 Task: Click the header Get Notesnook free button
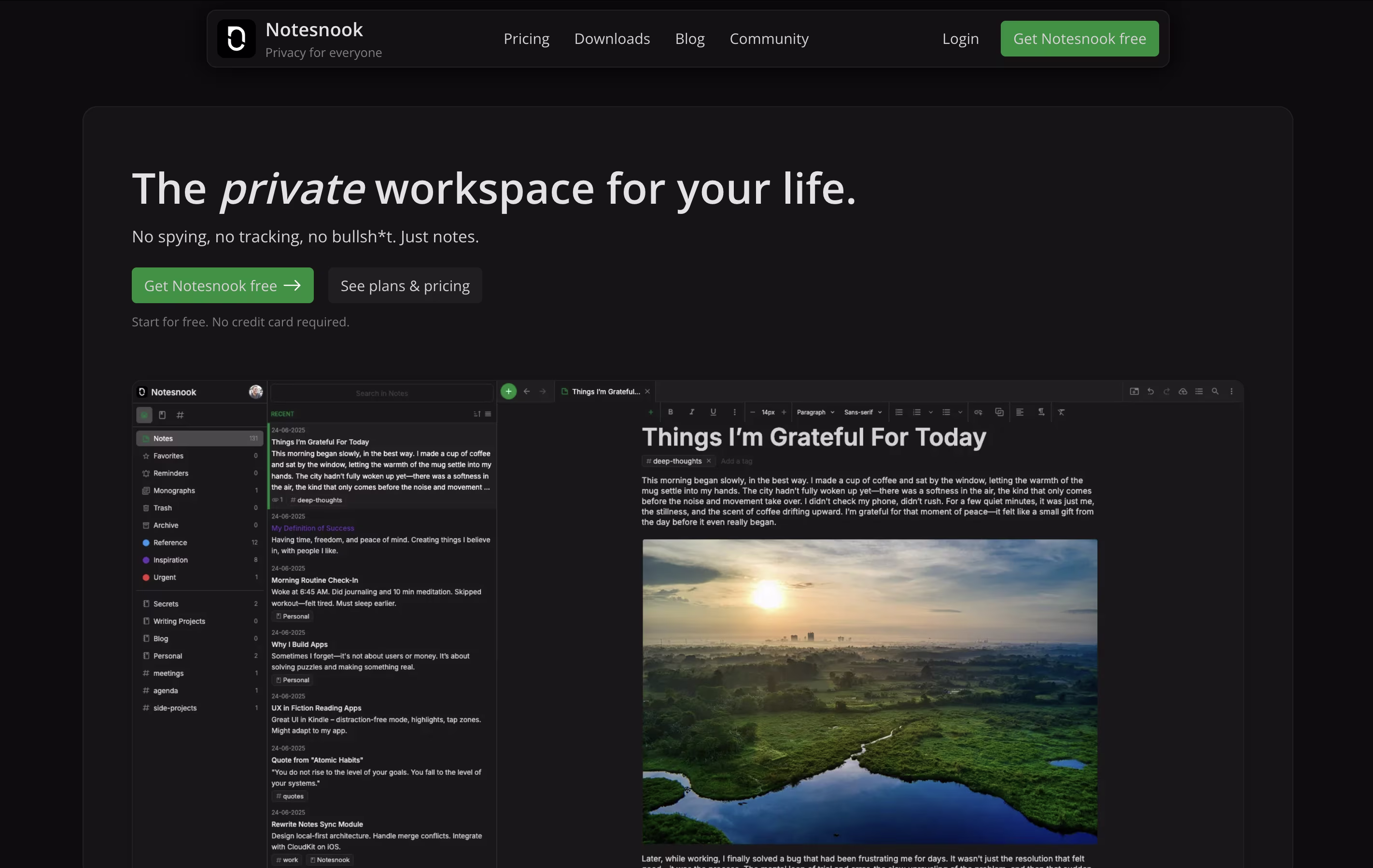coord(1079,39)
